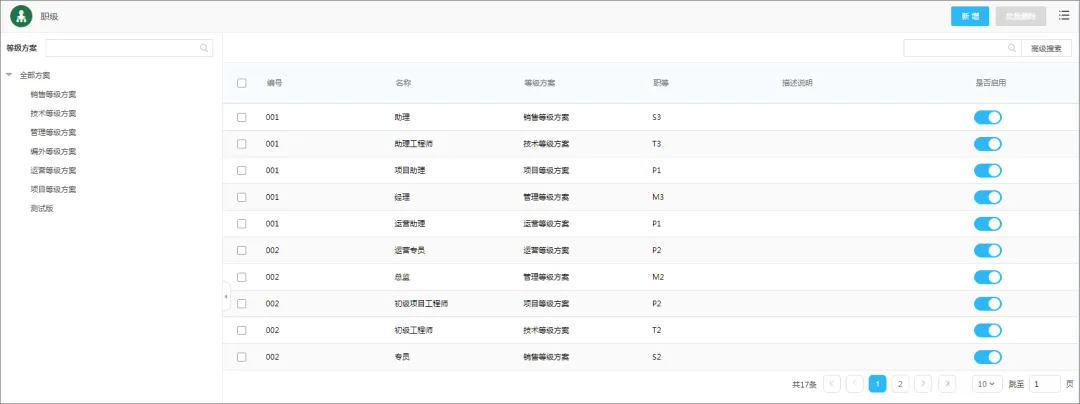Select the checkbox for 总监
The height and width of the screenshot is (404, 1080).
click(242, 277)
